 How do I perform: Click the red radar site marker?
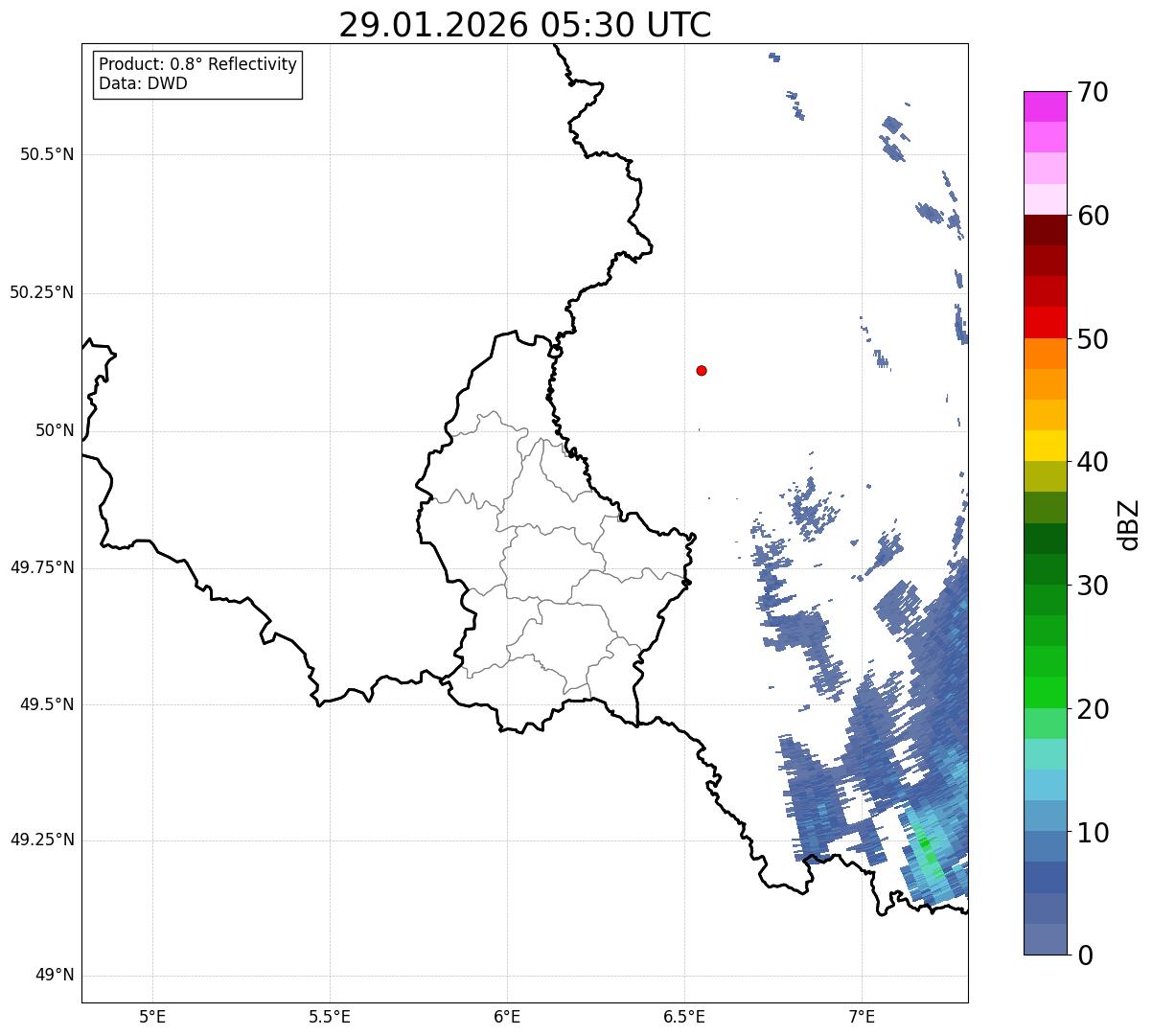702,370
